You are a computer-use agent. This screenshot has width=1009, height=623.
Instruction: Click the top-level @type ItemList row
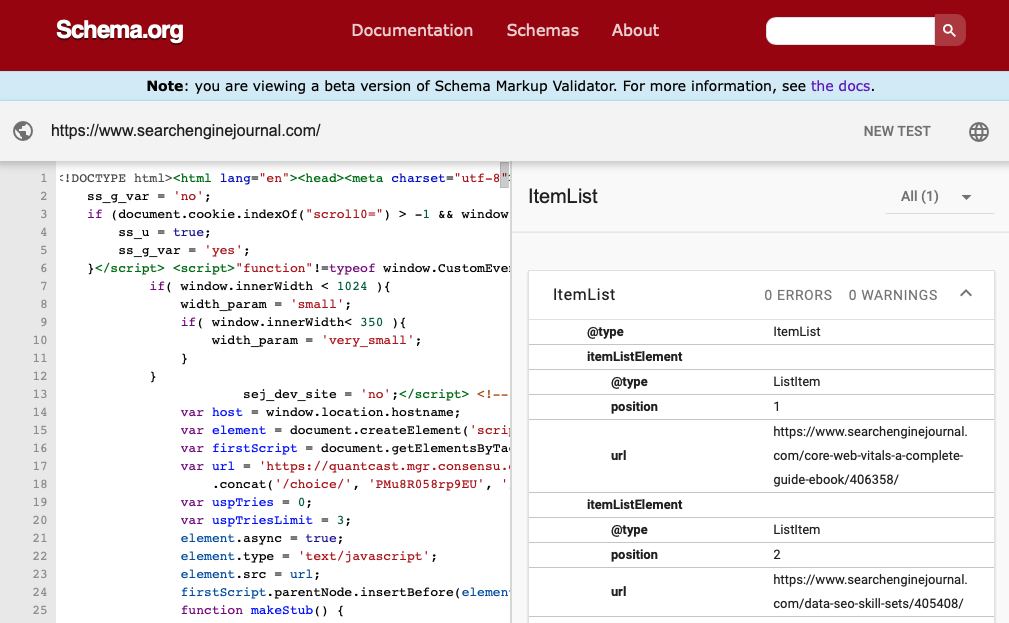[761, 332]
